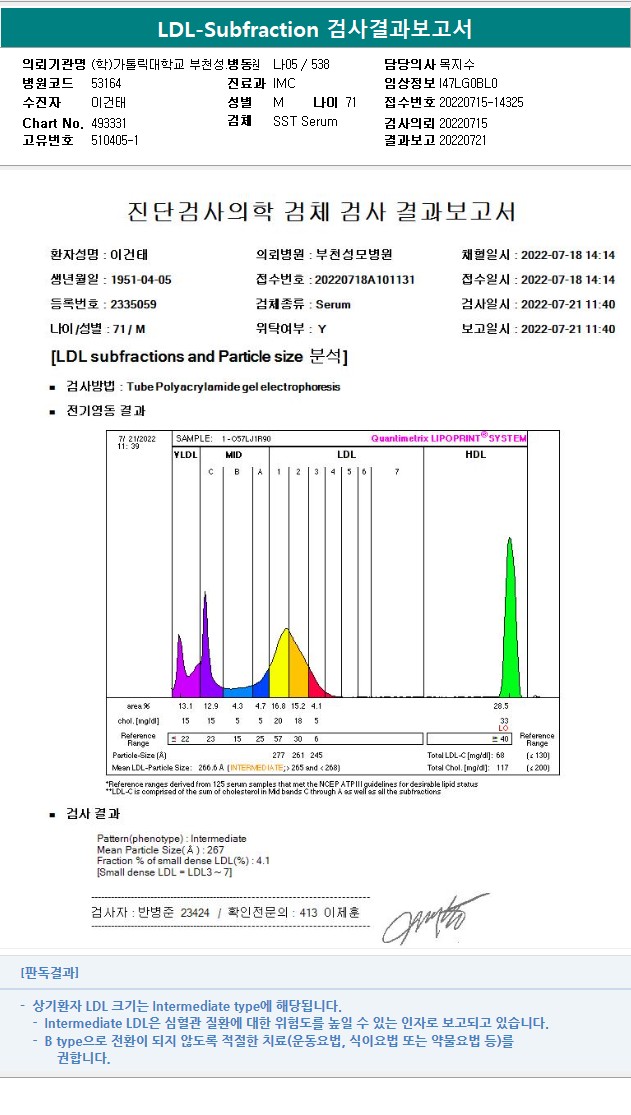The width and height of the screenshot is (631, 1115).
Task: Select the 검사결과 section bullet heading
Action: [85, 813]
